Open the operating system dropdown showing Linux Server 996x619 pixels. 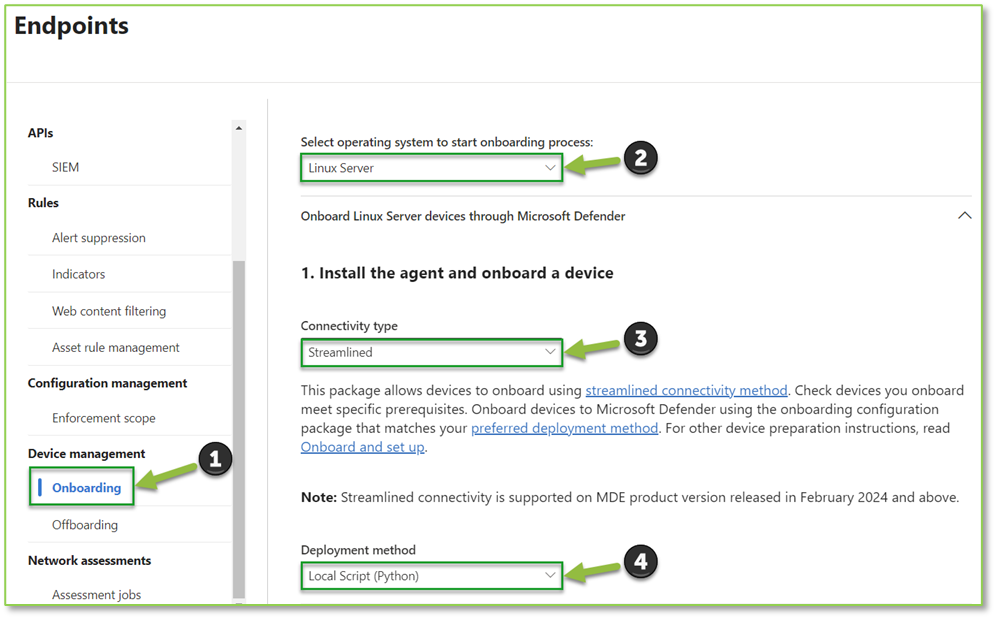(431, 168)
